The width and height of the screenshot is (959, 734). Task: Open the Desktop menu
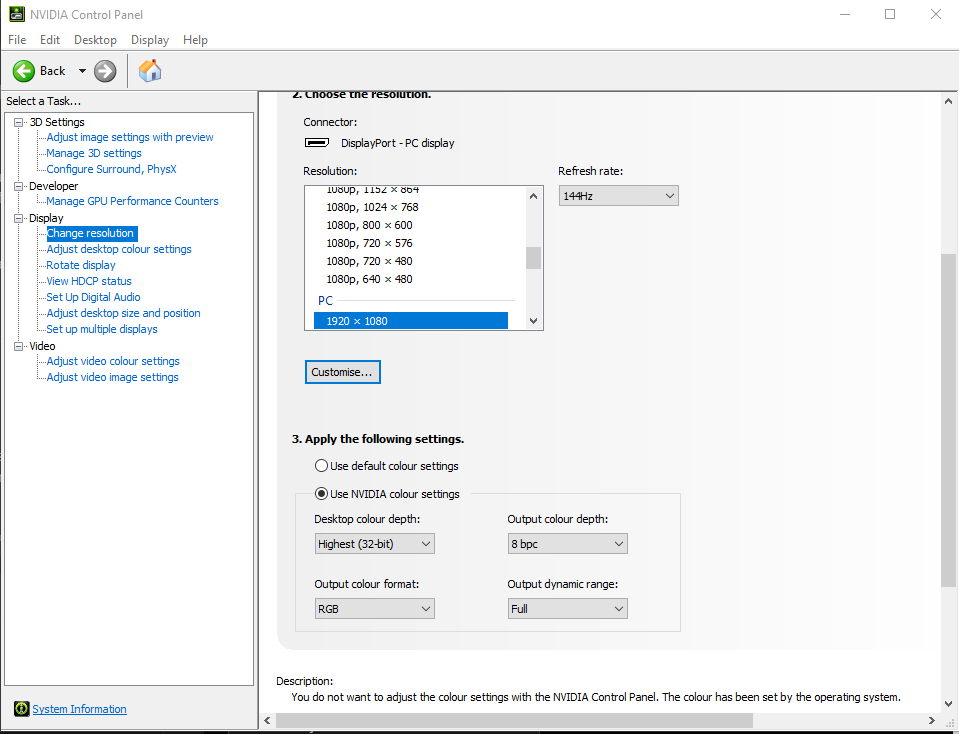(x=95, y=40)
